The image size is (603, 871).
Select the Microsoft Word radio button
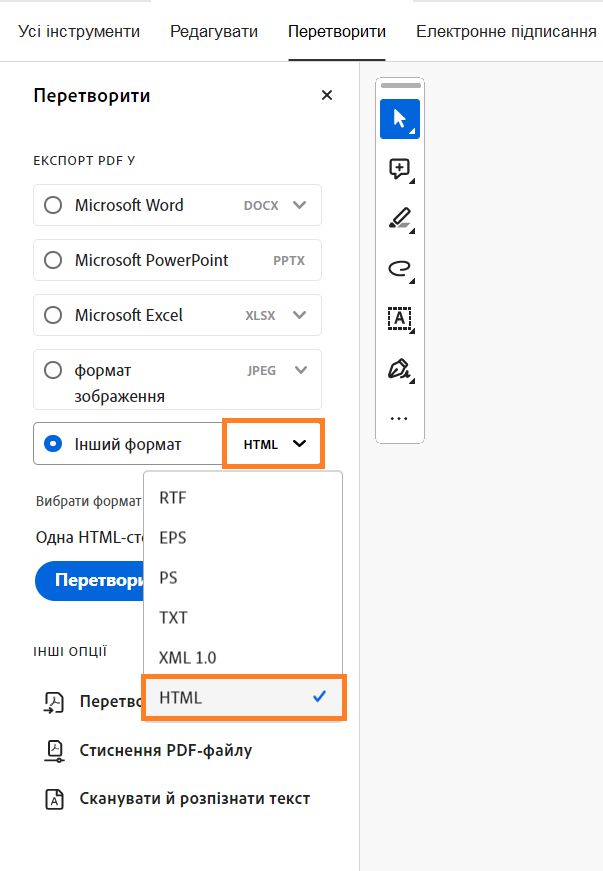point(53,205)
